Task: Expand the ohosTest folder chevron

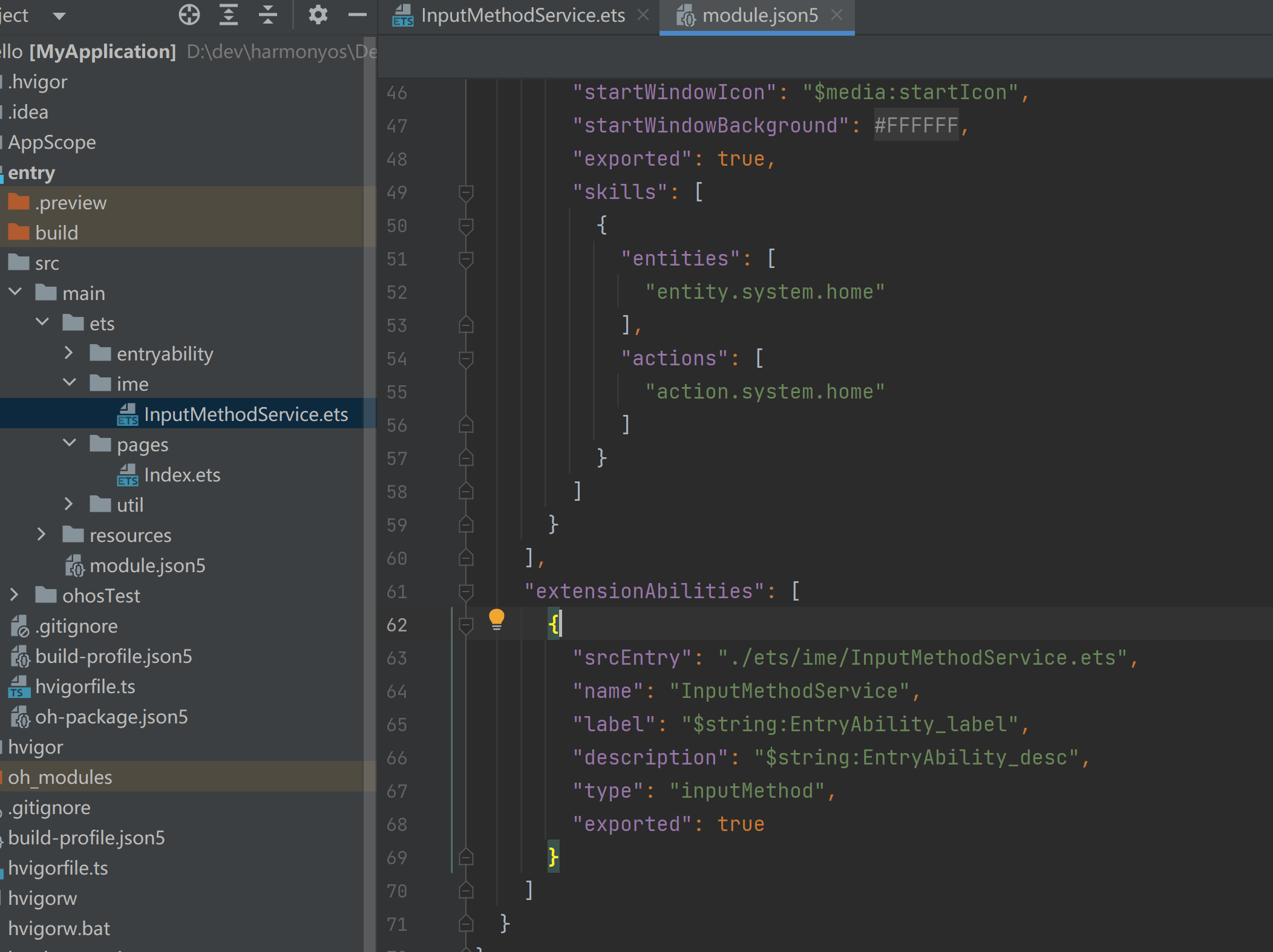Action: pyautogui.click(x=15, y=595)
